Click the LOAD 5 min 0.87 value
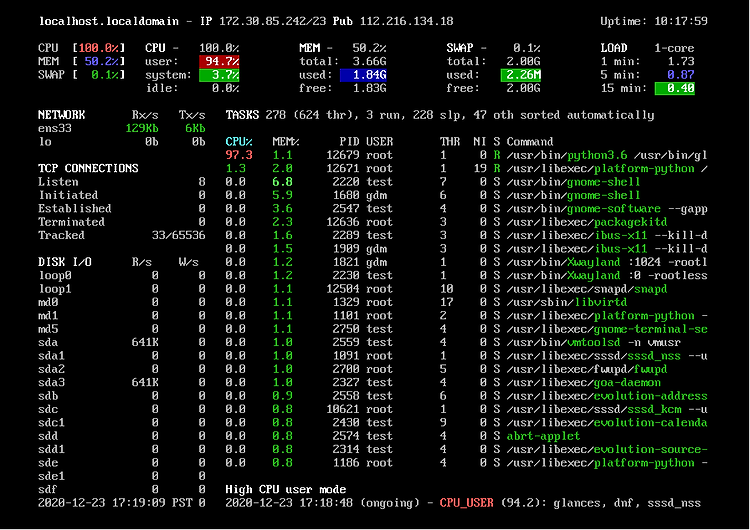The width and height of the screenshot is (750, 530). (681, 75)
